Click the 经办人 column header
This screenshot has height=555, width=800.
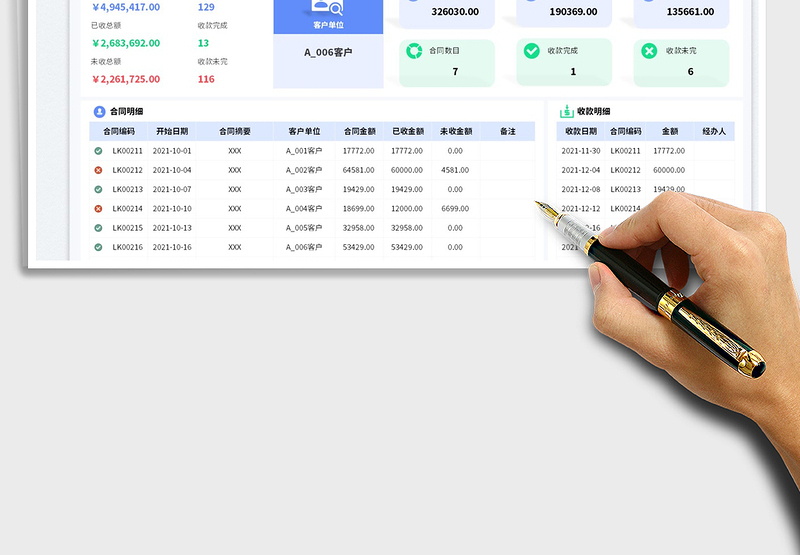pos(714,132)
